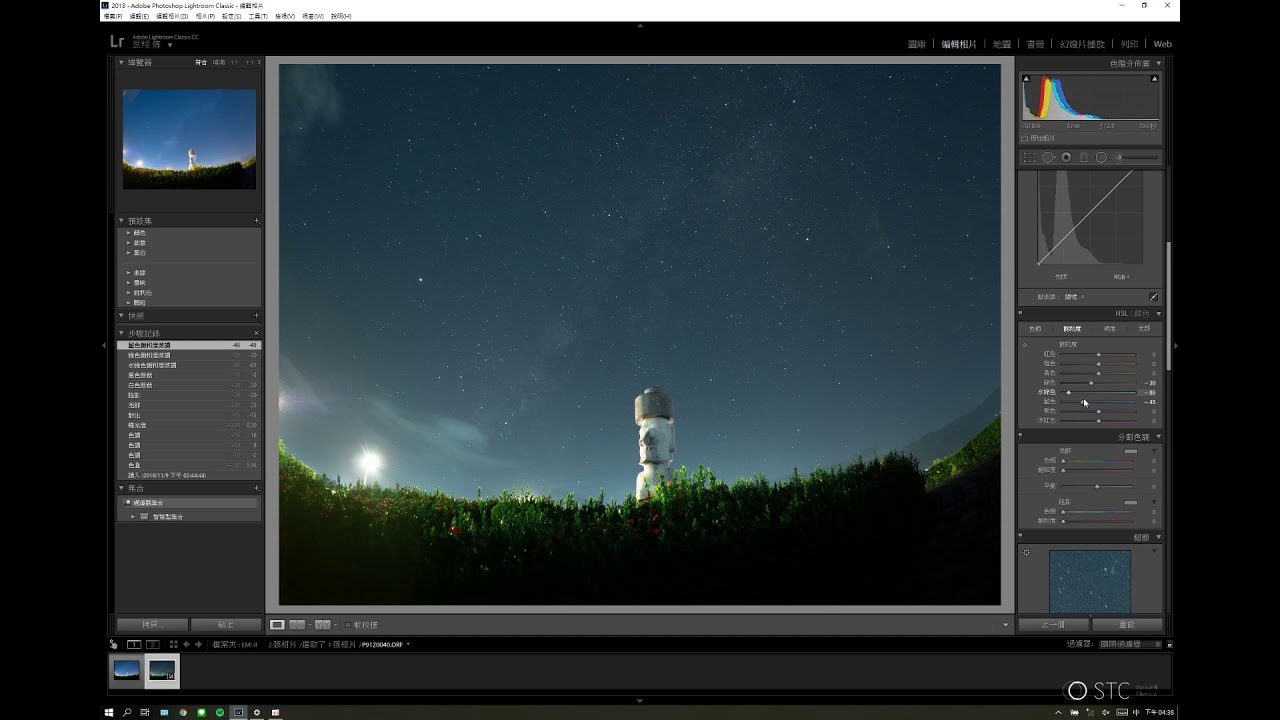This screenshot has height=720, width=1280.
Task: Switch to the Print module
Action: coord(1129,44)
